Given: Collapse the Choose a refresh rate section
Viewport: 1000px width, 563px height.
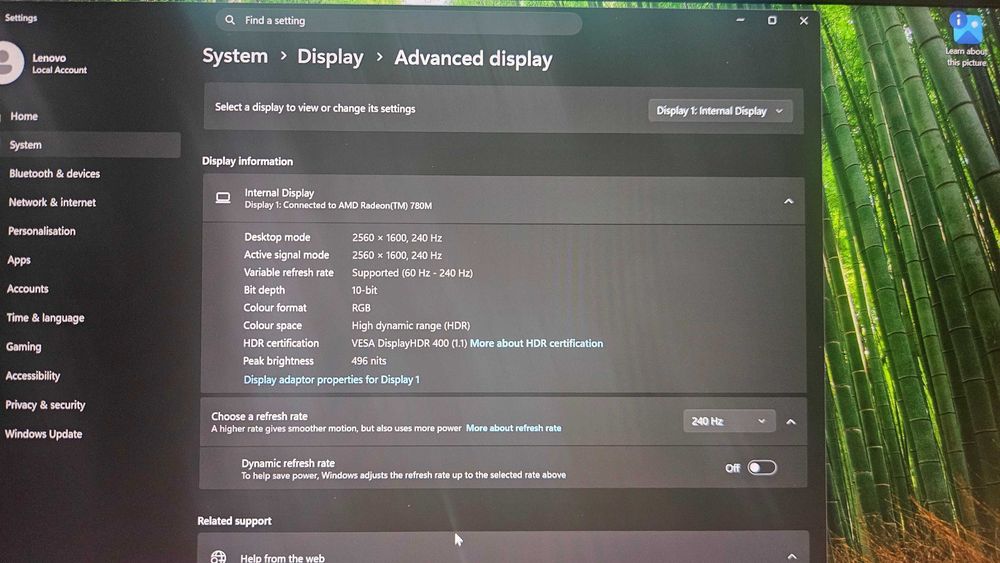Looking at the screenshot, I should click(791, 421).
